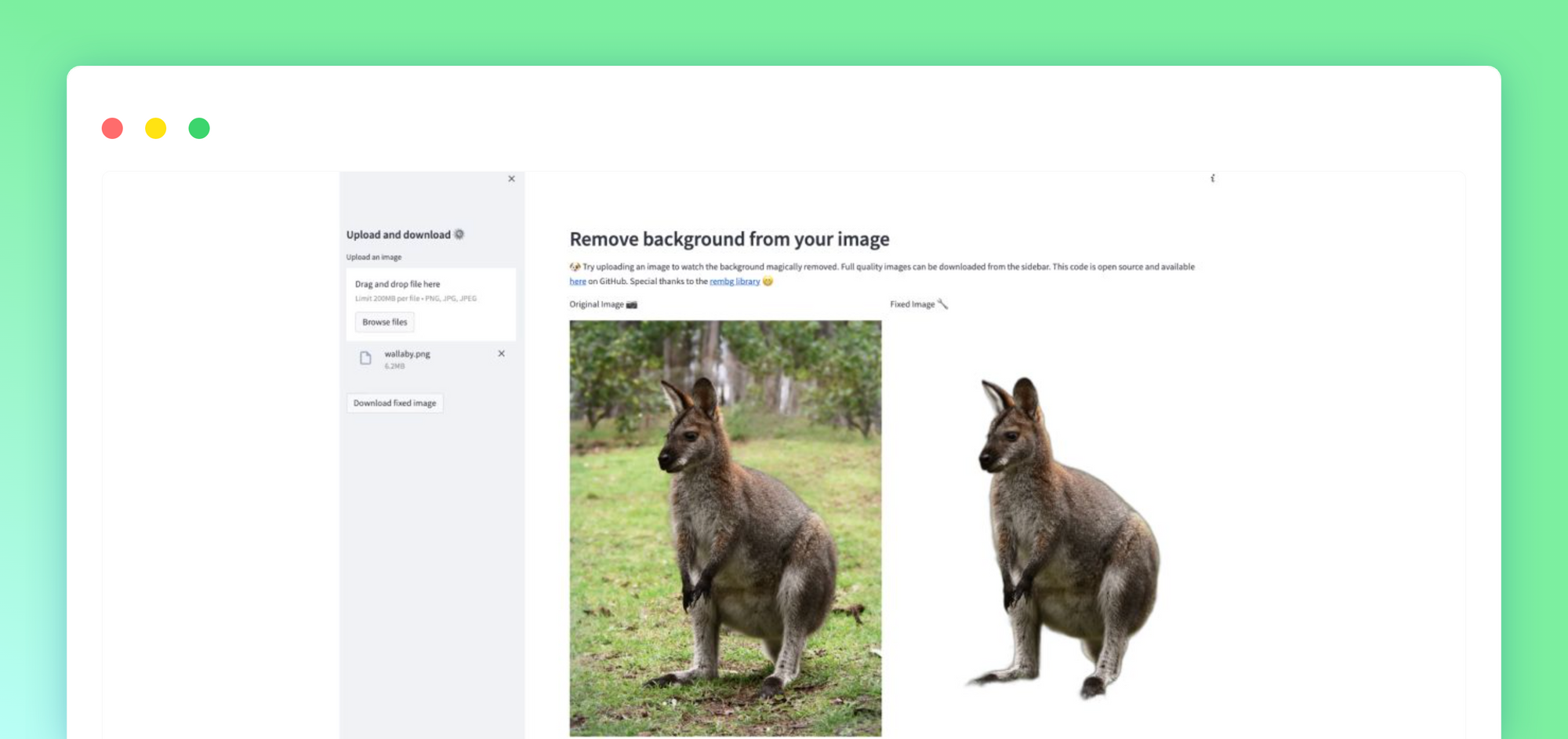Click the green maximize window dot
The width and height of the screenshot is (1568, 739).
tap(199, 128)
